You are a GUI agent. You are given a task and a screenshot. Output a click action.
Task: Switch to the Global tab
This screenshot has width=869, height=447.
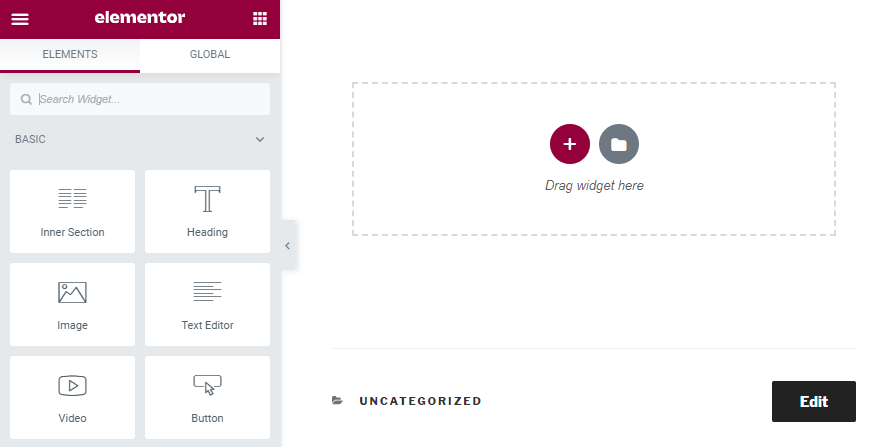(x=210, y=54)
